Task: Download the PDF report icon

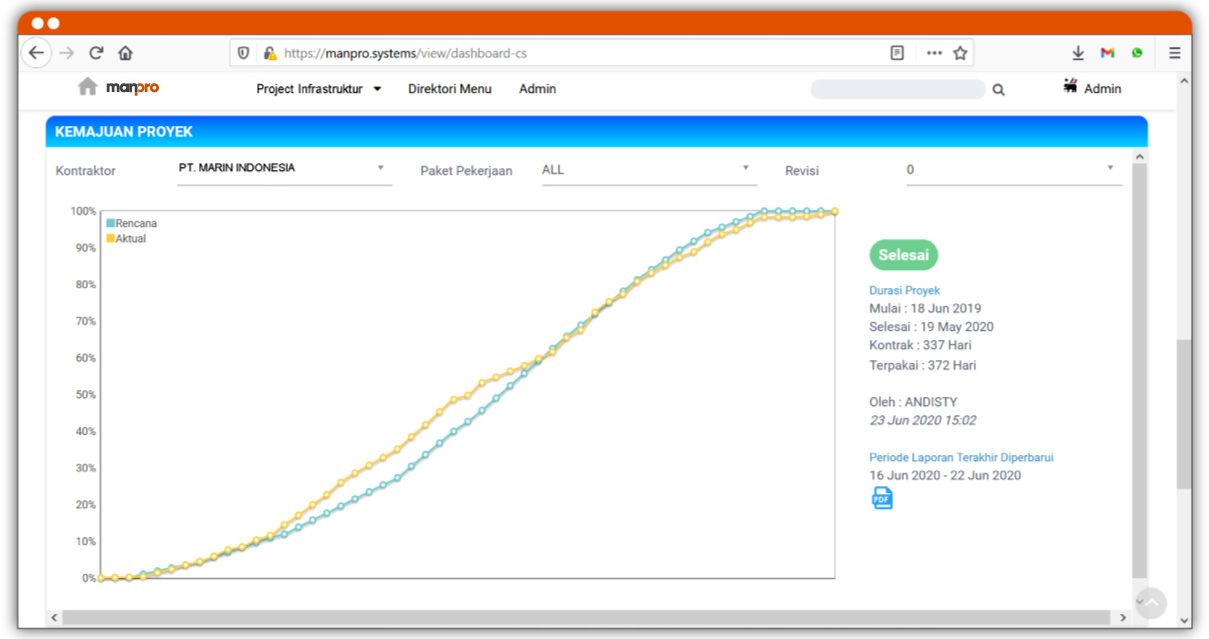Action: click(882, 498)
